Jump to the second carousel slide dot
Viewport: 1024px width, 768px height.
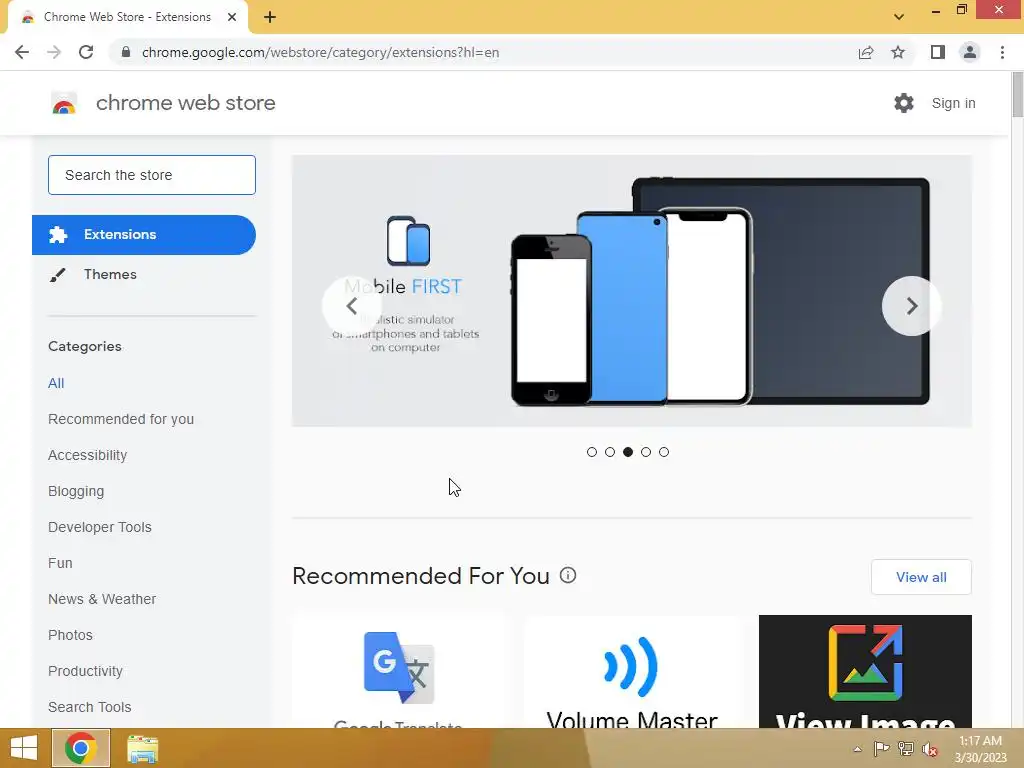(x=610, y=452)
